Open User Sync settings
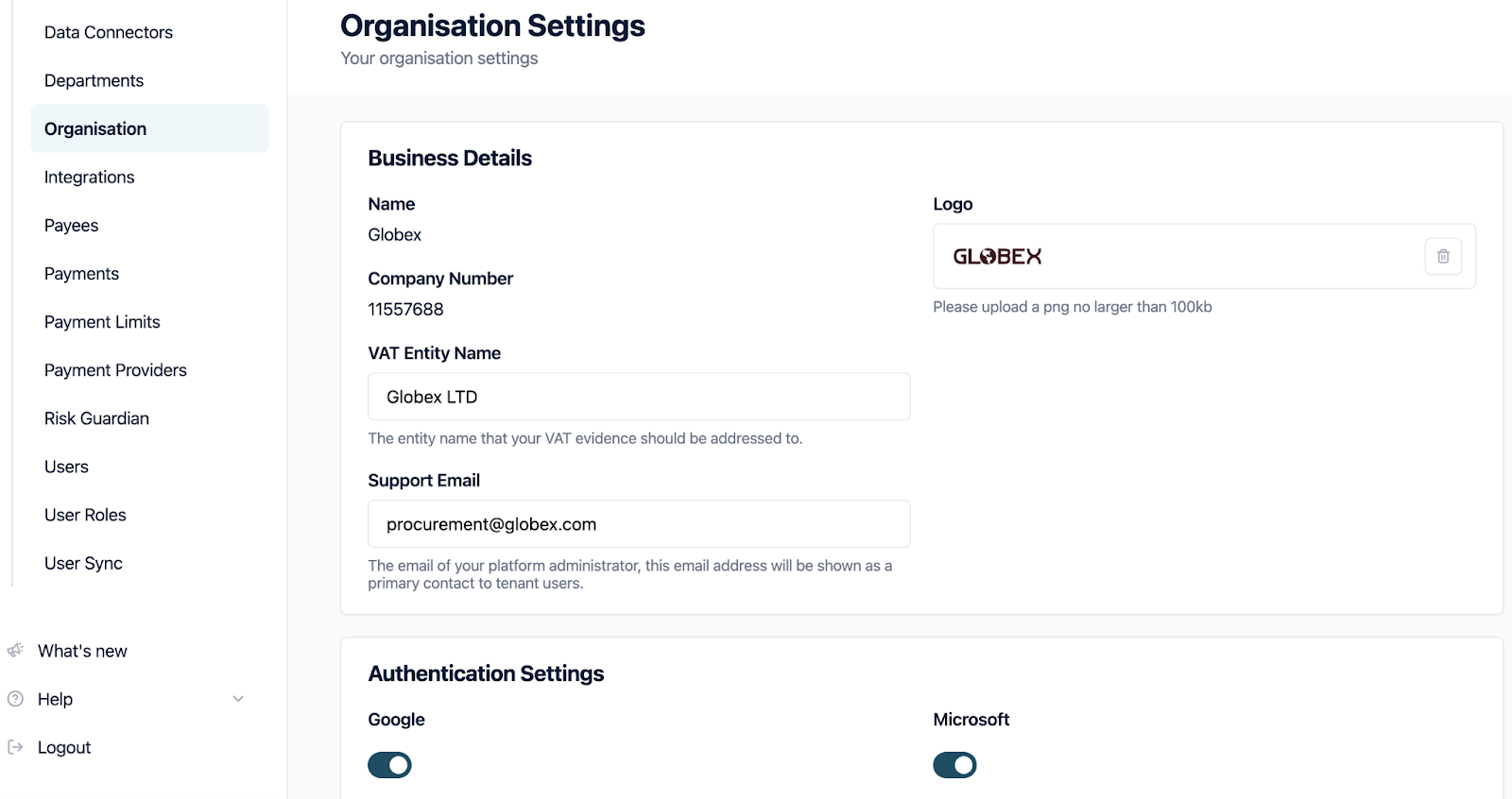 83,563
